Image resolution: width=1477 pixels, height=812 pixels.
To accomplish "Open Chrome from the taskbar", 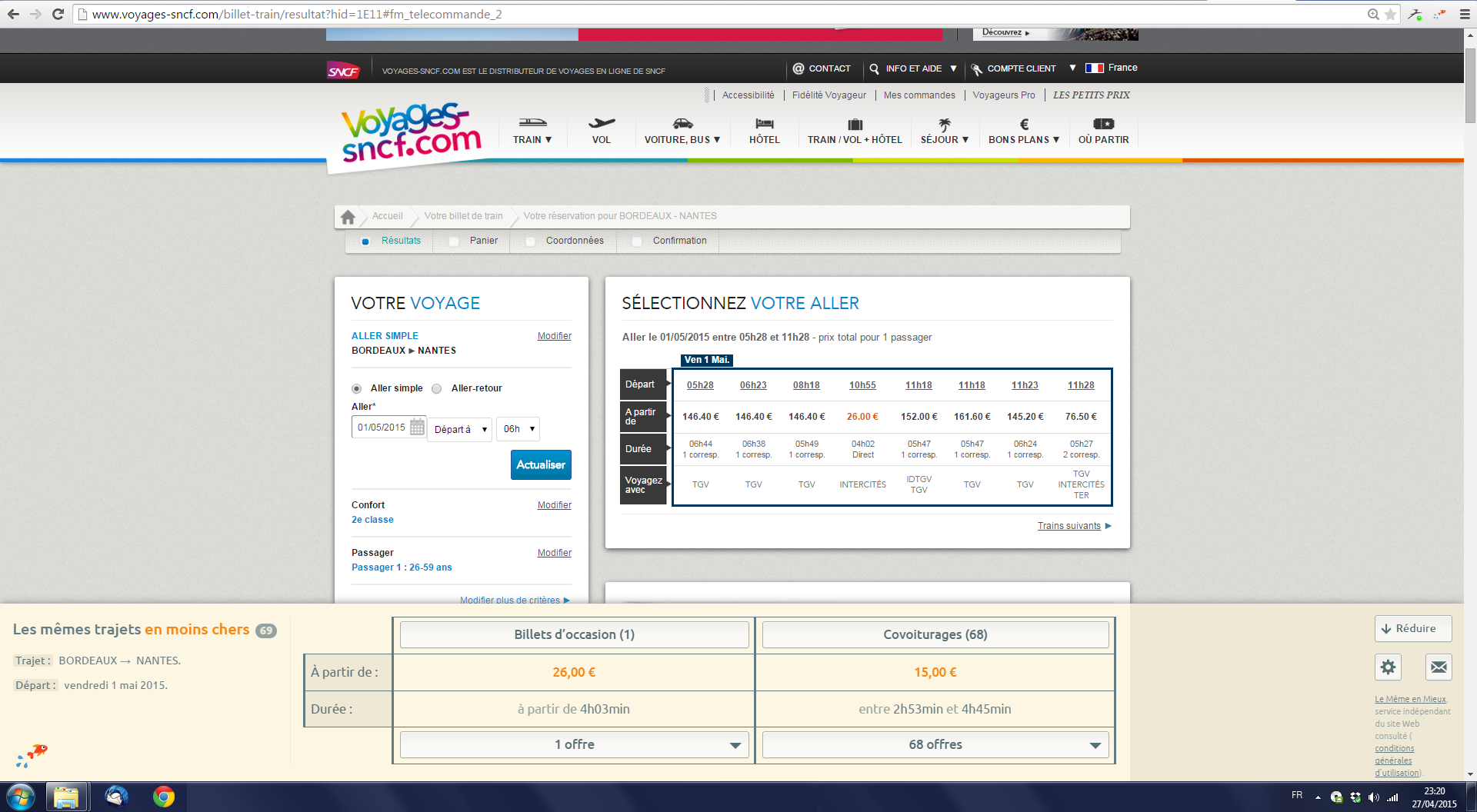I will point(163,797).
